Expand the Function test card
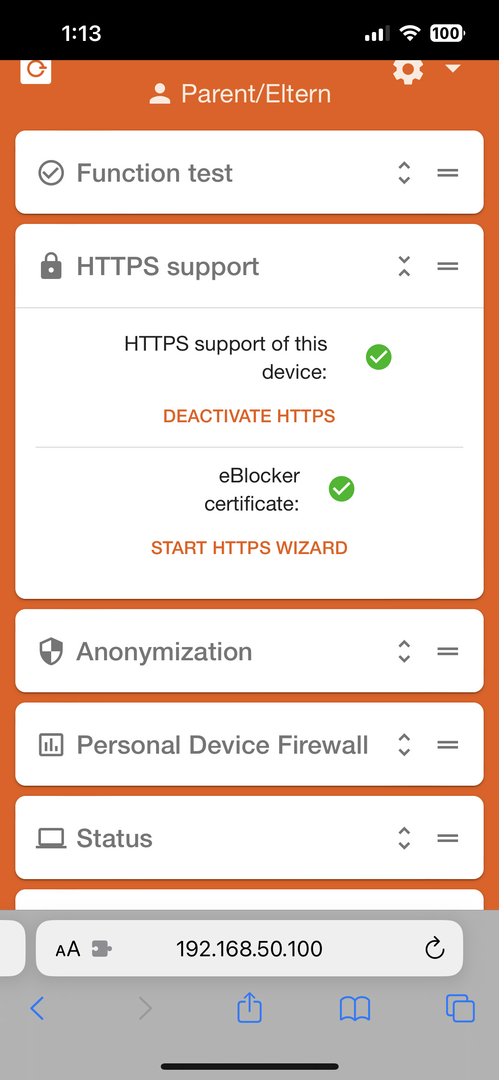Image resolution: width=499 pixels, height=1080 pixels. tap(405, 173)
